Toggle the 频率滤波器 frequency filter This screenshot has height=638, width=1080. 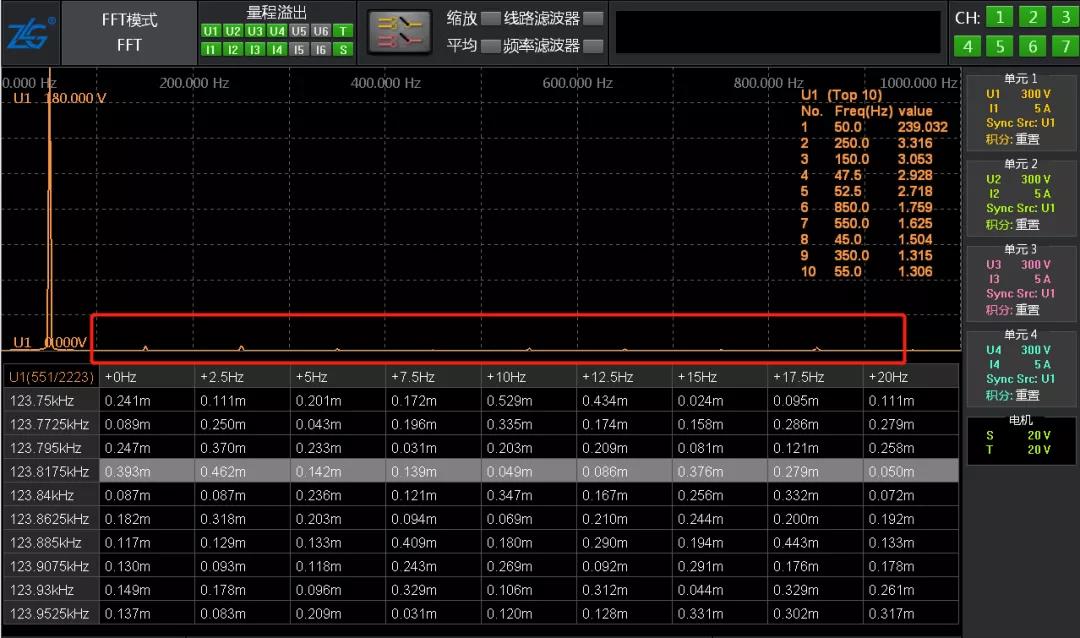coord(593,45)
